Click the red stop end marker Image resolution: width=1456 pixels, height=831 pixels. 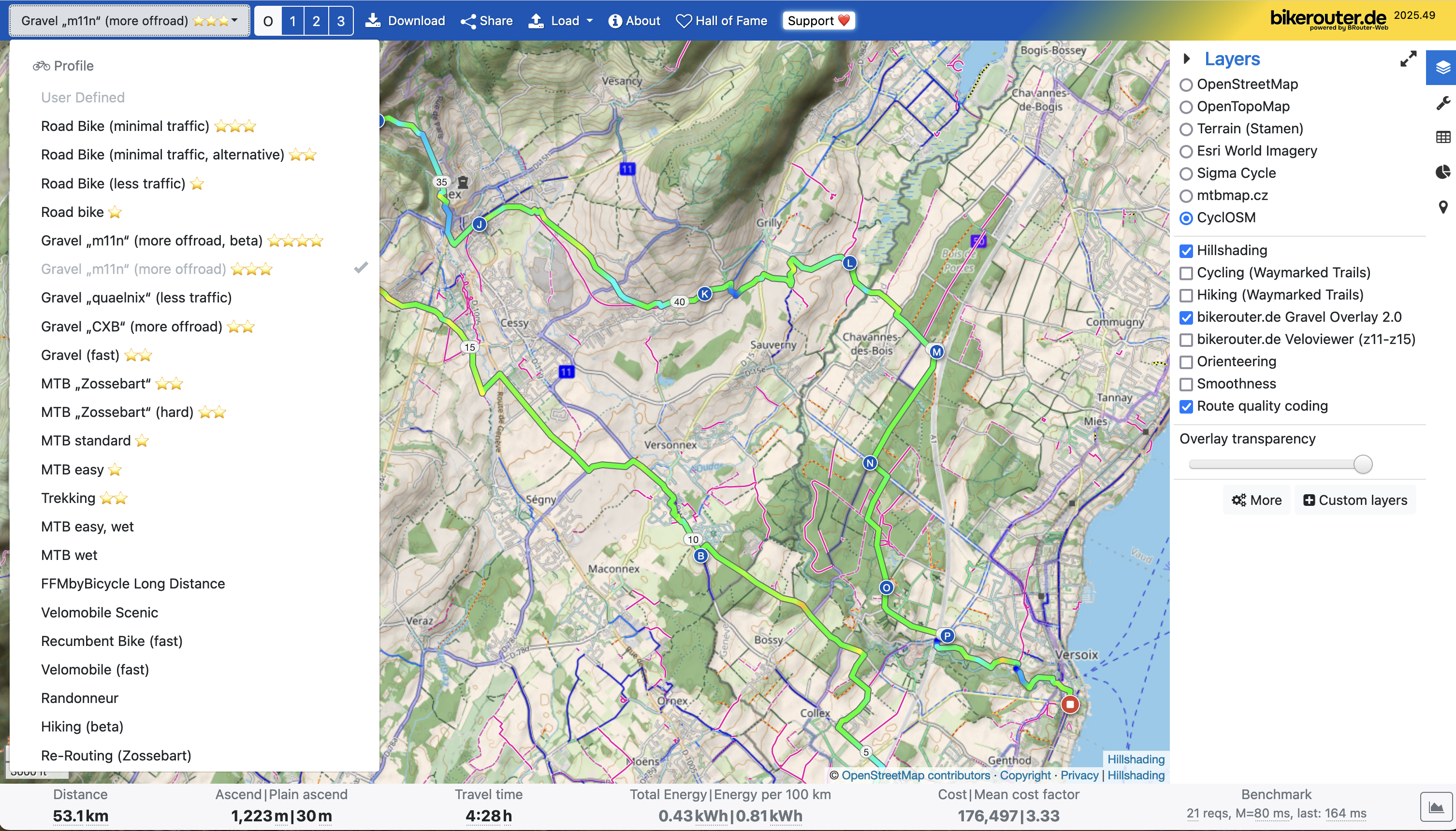point(1069,704)
